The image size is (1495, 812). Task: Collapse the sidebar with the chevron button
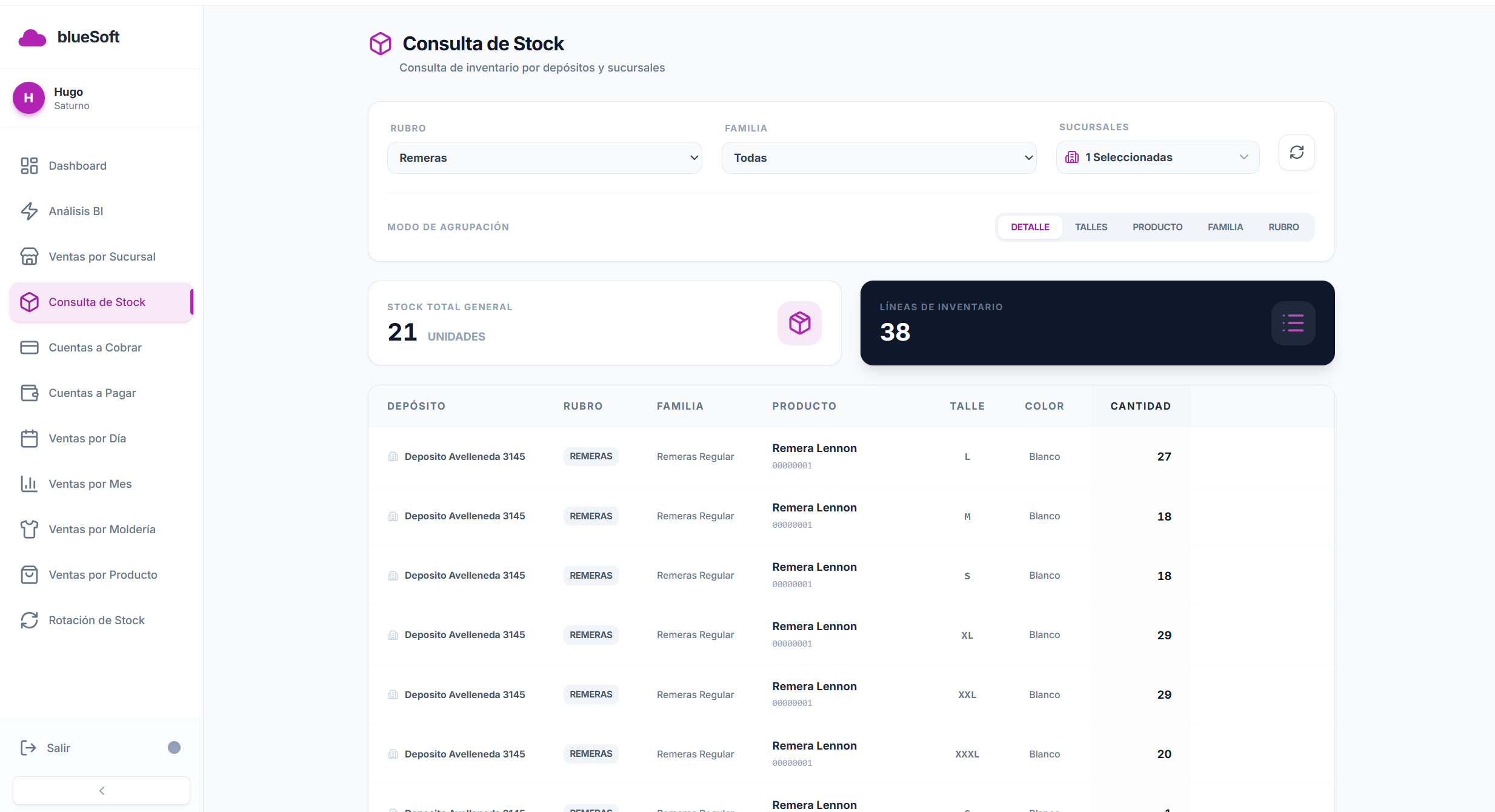click(101, 790)
